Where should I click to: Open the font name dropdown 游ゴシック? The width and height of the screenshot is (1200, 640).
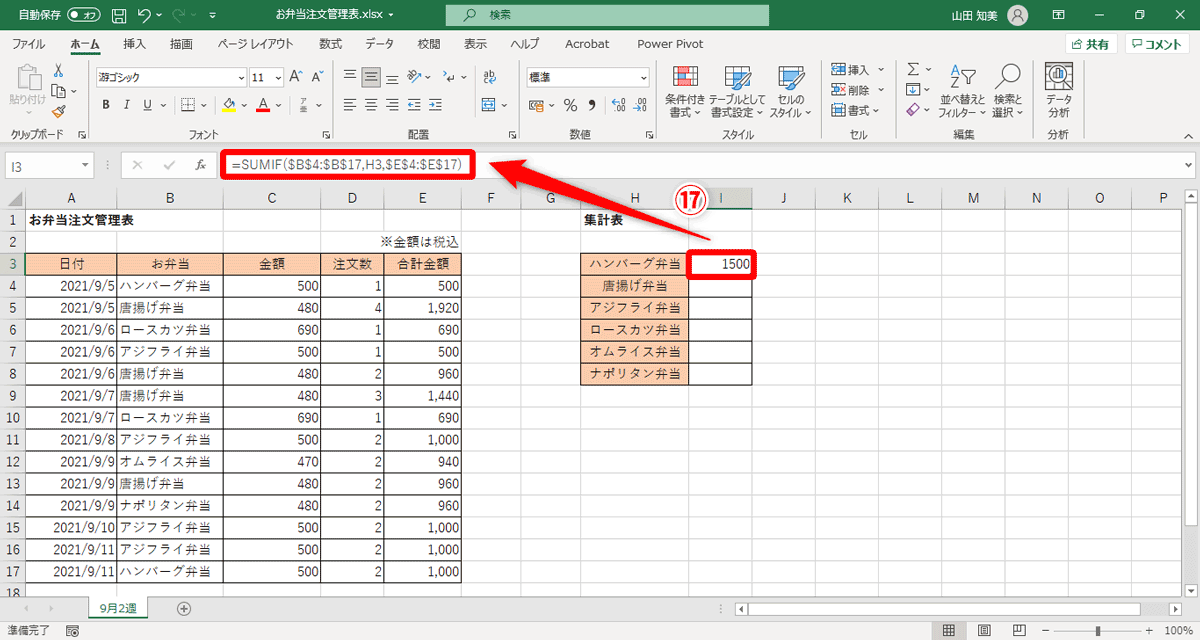[x=240, y=77]
